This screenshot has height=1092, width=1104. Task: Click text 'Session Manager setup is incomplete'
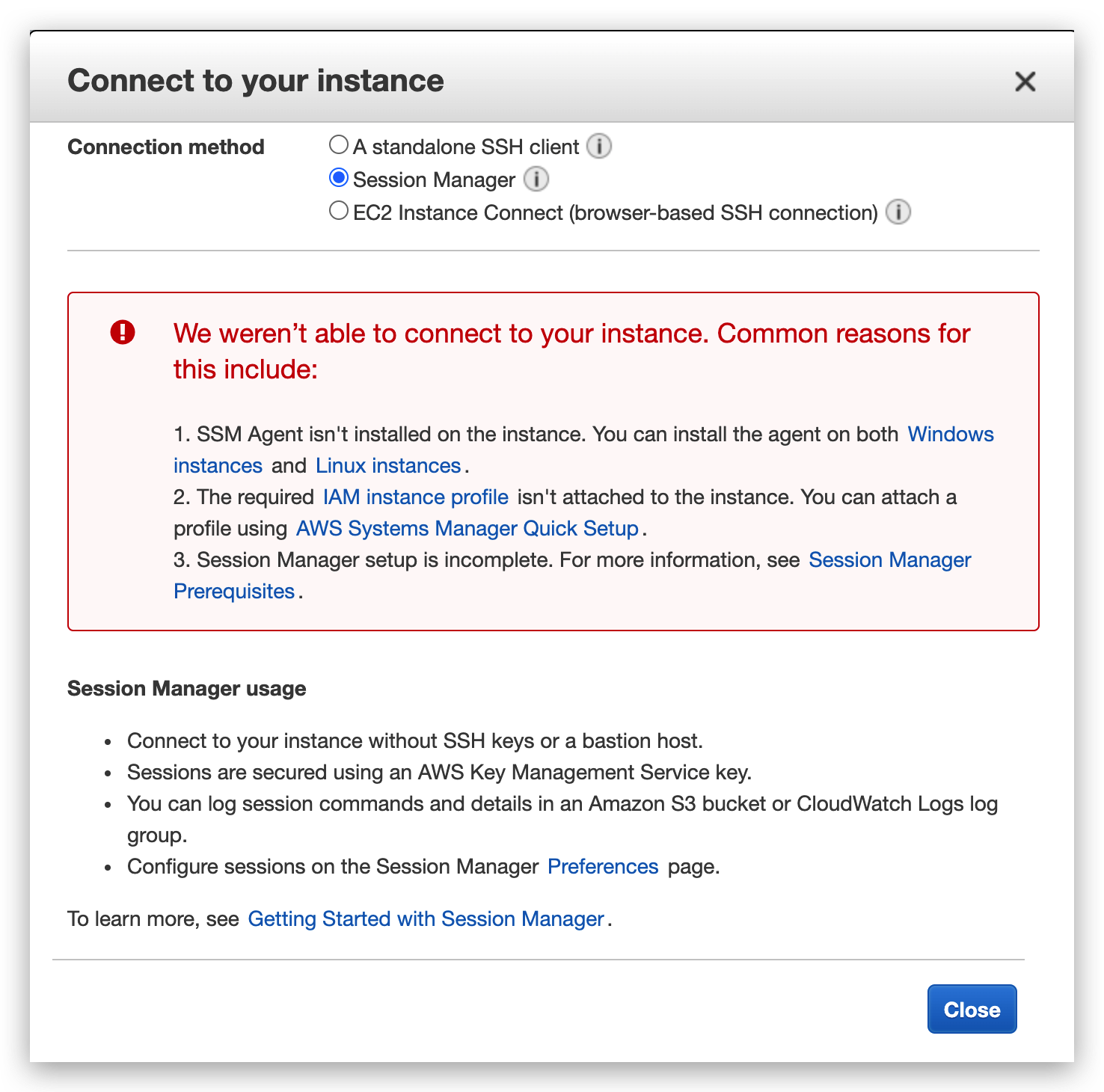pos(374,559)
